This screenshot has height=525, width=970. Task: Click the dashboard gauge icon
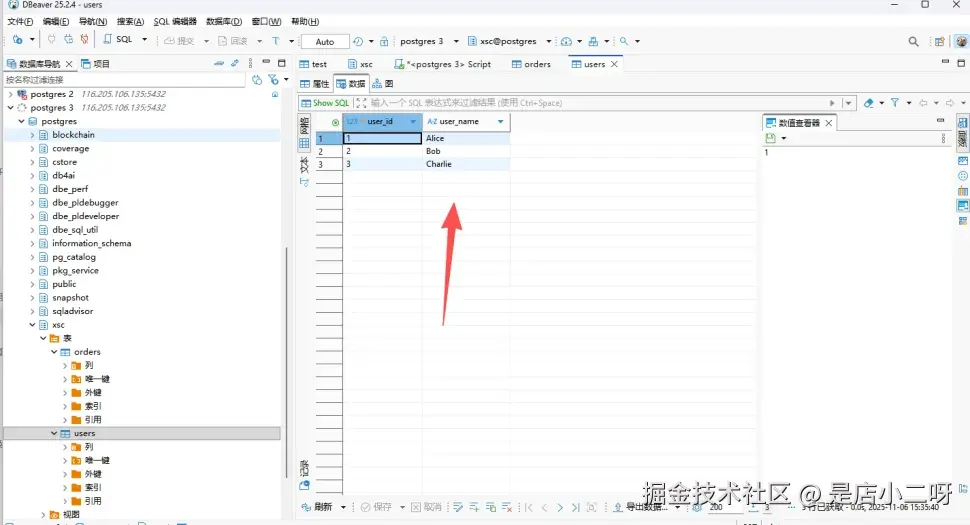tap(566, 41)
